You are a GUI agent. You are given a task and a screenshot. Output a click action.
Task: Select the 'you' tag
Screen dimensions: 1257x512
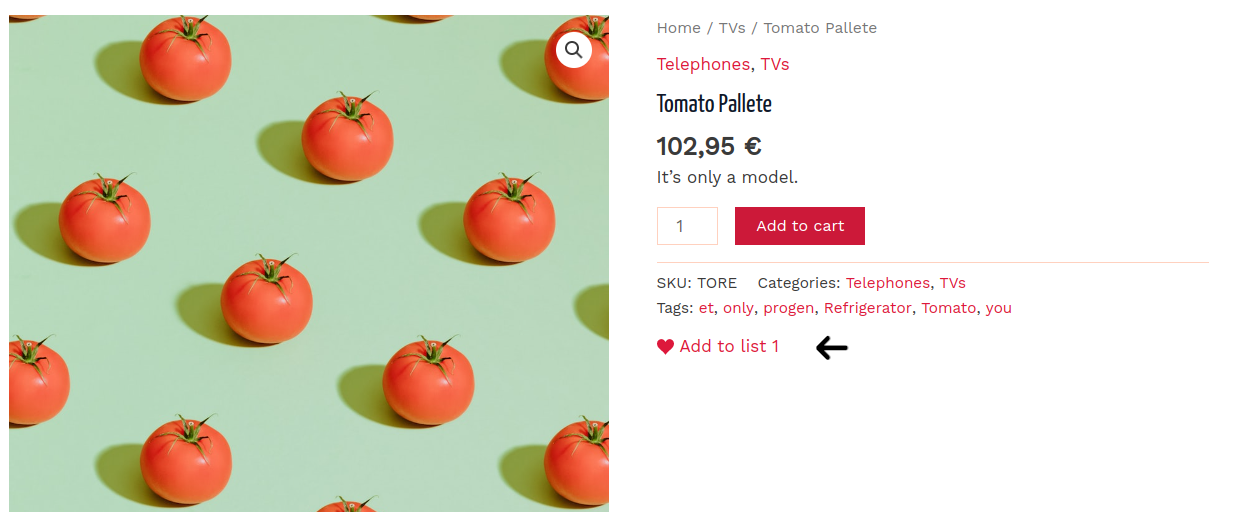point(998,308)
